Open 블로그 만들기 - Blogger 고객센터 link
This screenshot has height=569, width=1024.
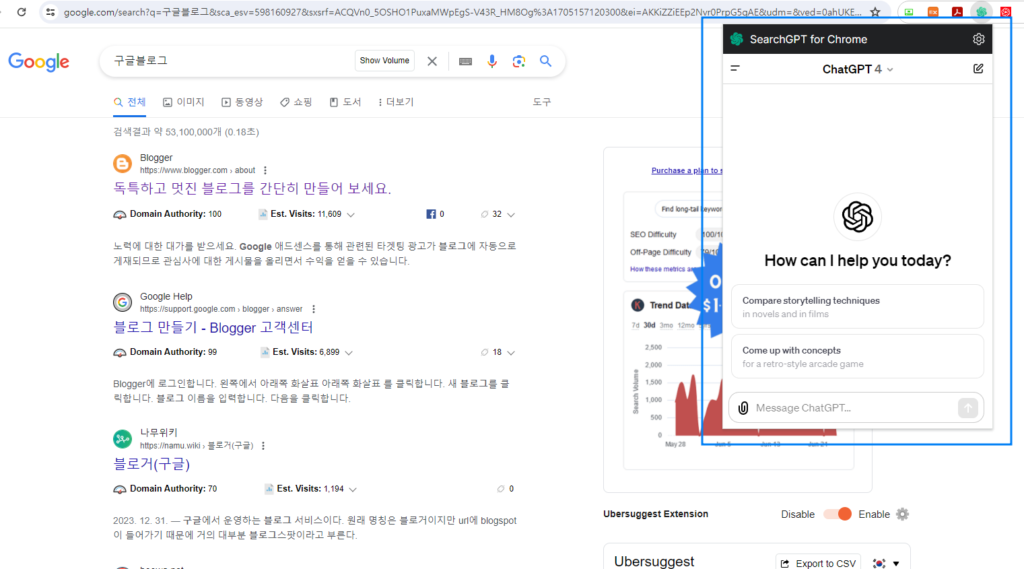(213, 327)
